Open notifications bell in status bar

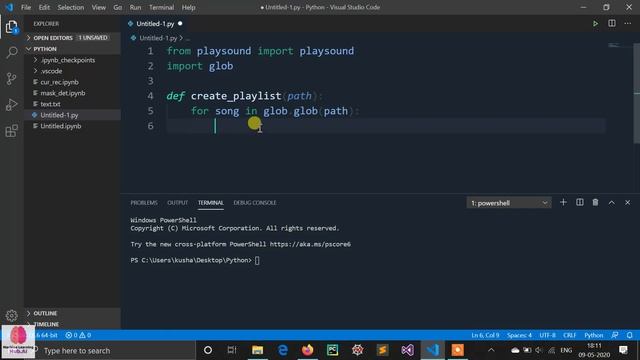click(x=629, y=335)
